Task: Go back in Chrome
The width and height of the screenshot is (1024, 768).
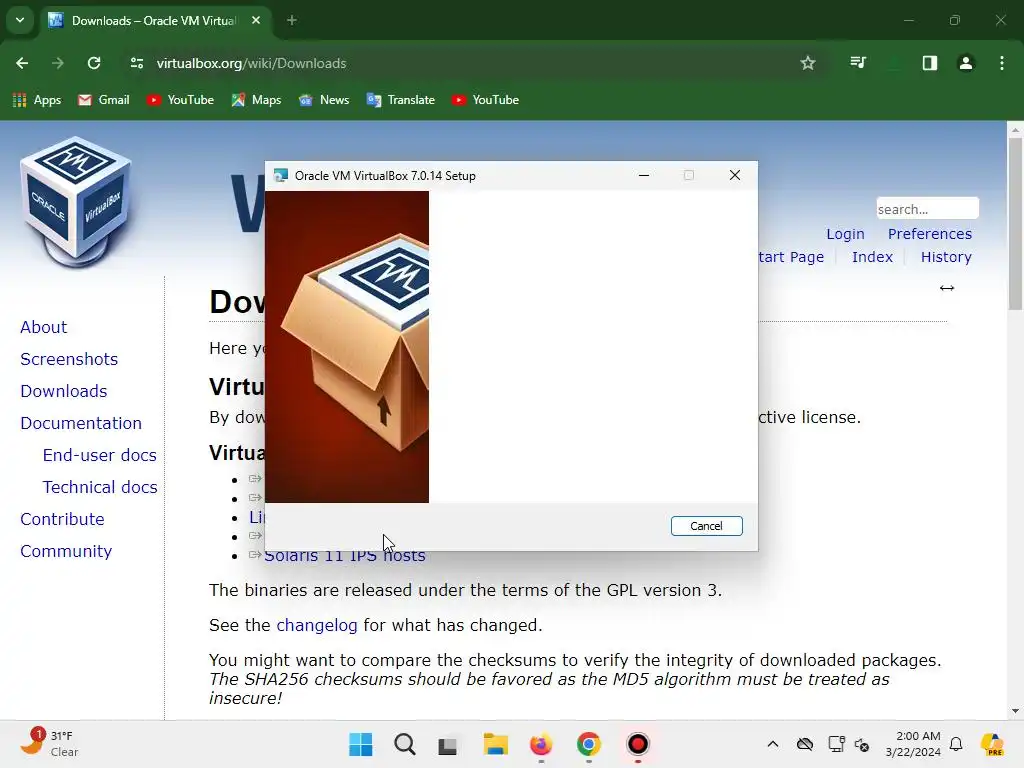Action: (x=22, y=63)
